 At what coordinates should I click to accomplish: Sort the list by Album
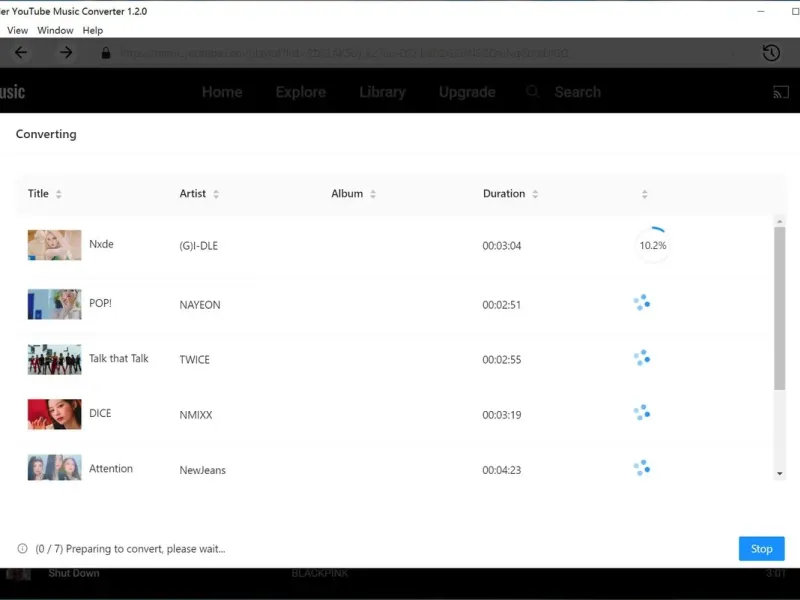373,194
